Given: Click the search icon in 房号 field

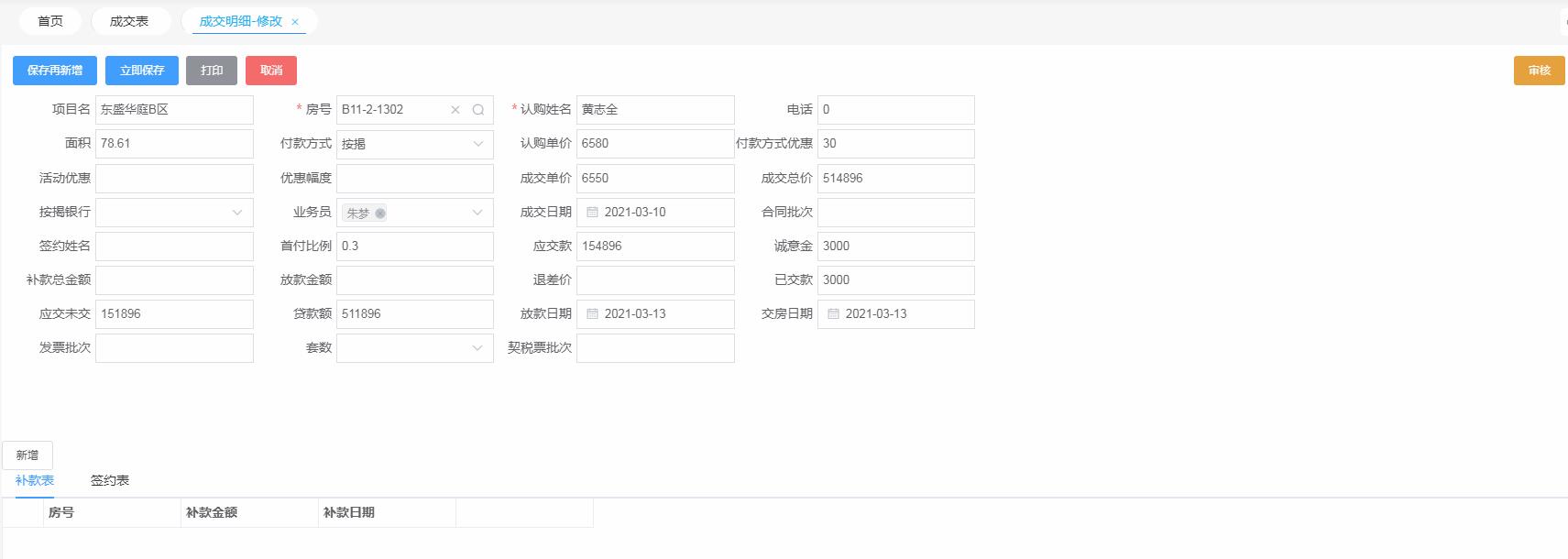Looking at the screenshot, I should pyautogui.click(x=477, y=110).
